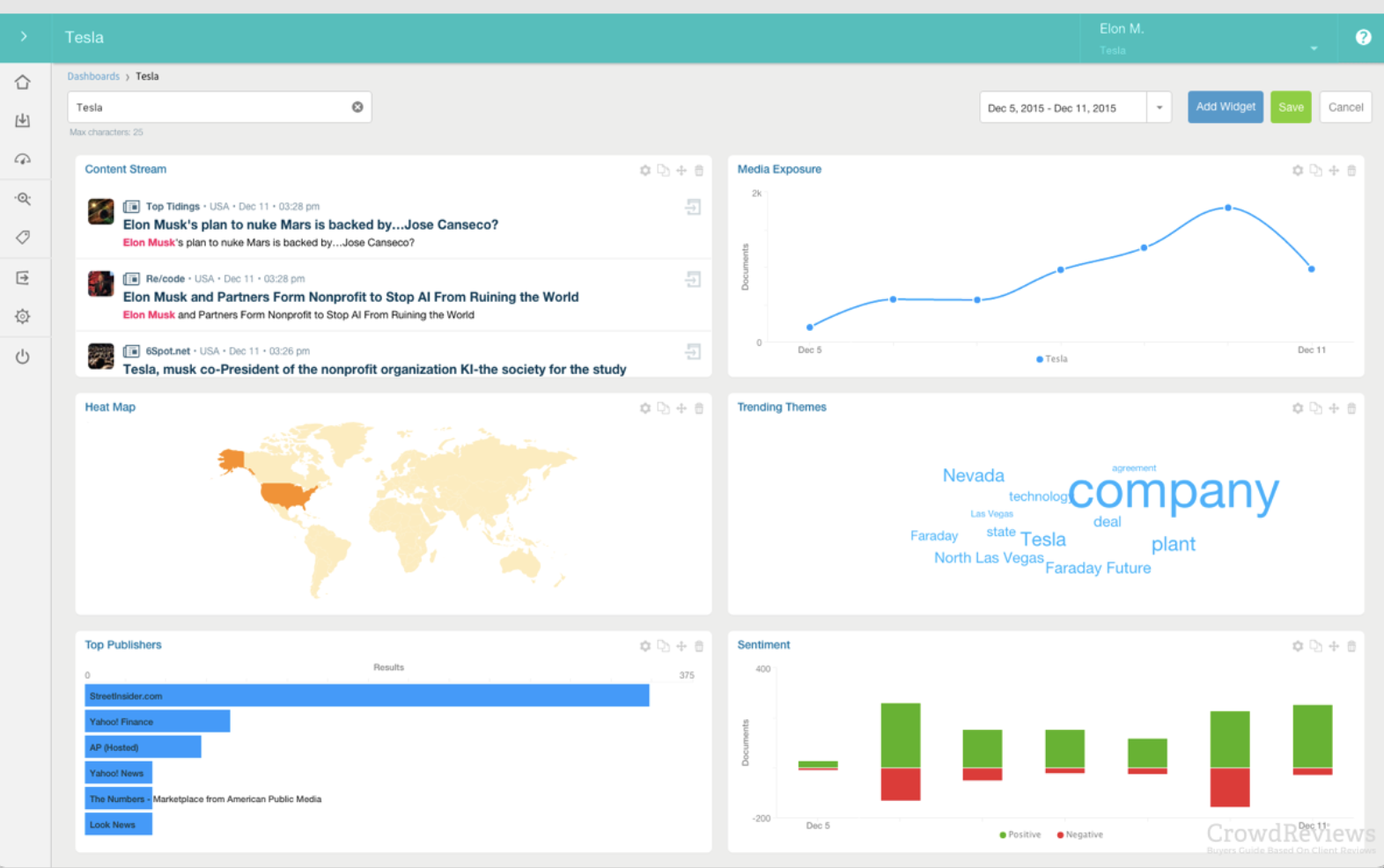Delete the Top Publishers widget
1384x868 pixels.
(x=699, y=646)
